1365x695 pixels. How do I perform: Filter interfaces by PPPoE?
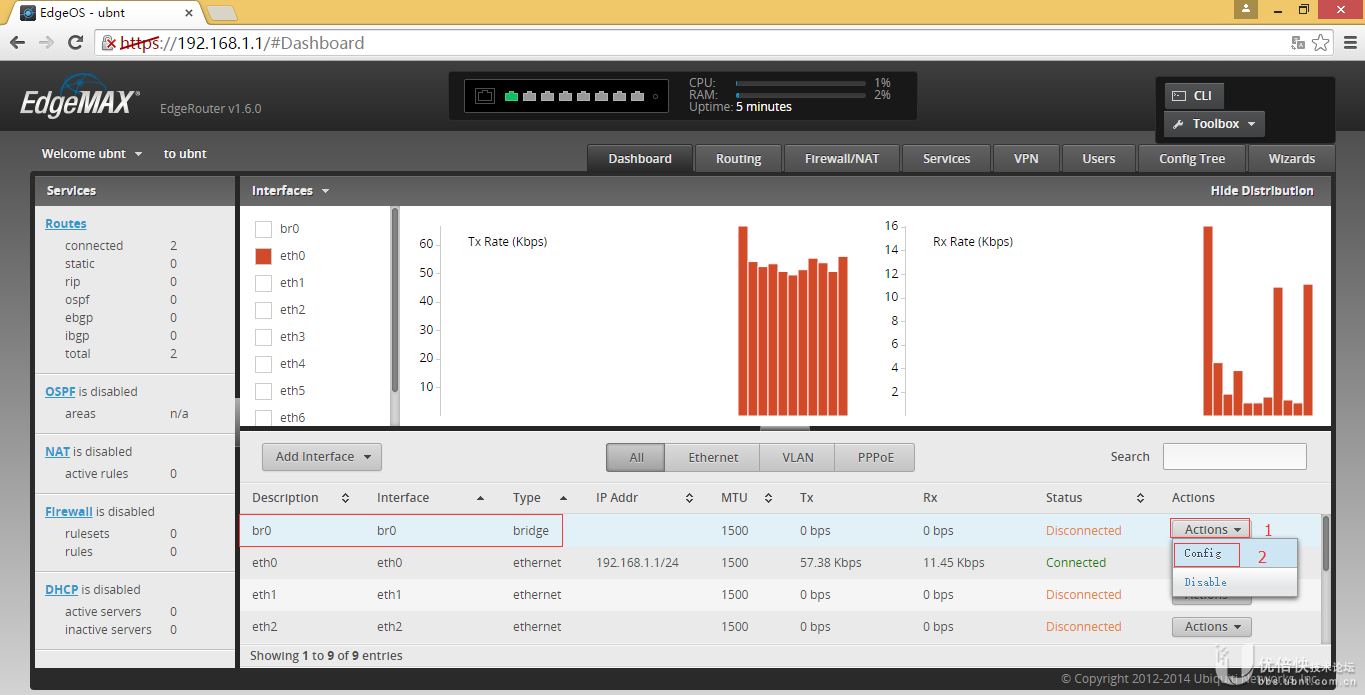pos(875,457)
